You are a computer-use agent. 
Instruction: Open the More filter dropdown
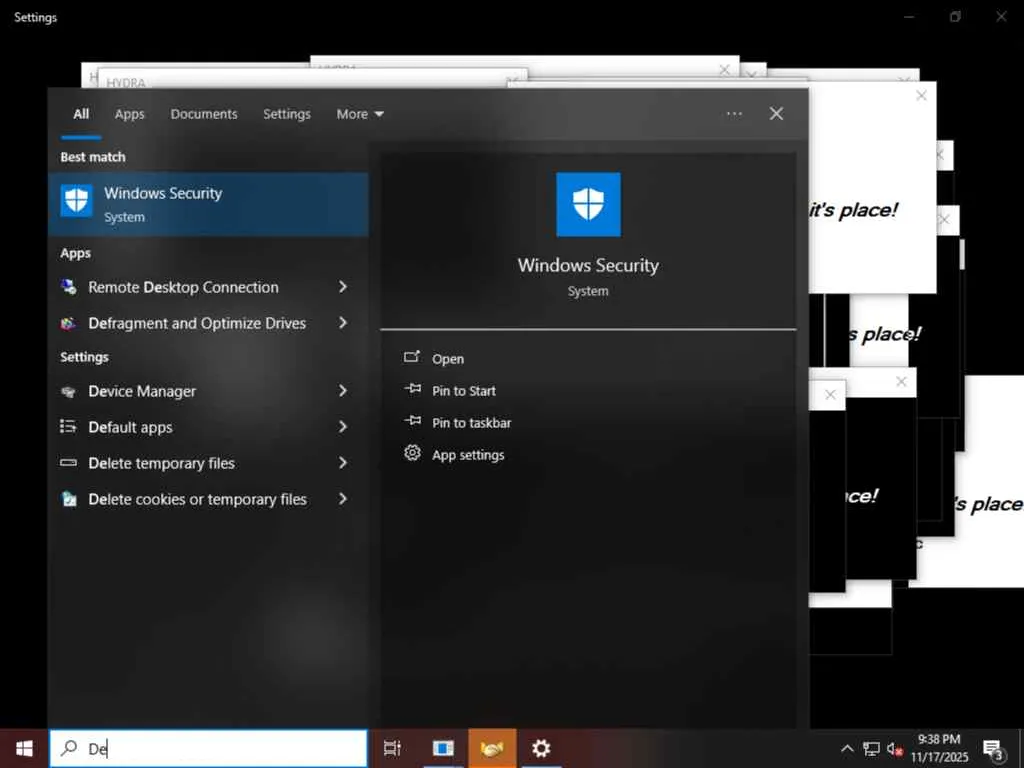coord(360,114)
